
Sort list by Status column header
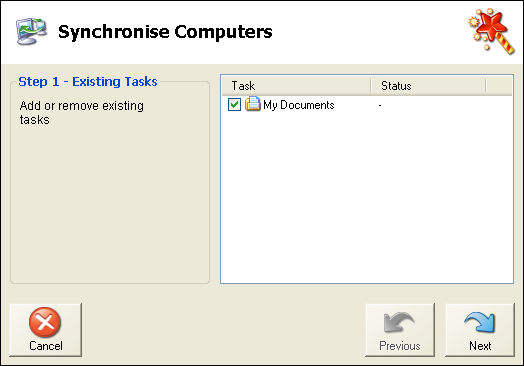tap(428, 86)
